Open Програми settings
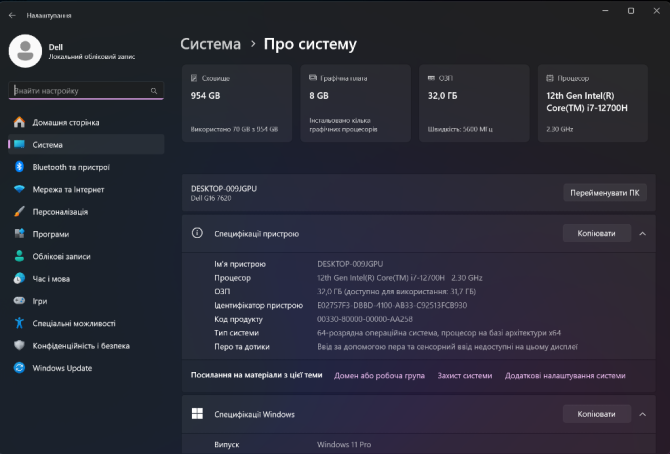Image resolution: width=670 pixels, height=454 pixels. [86, 234]
